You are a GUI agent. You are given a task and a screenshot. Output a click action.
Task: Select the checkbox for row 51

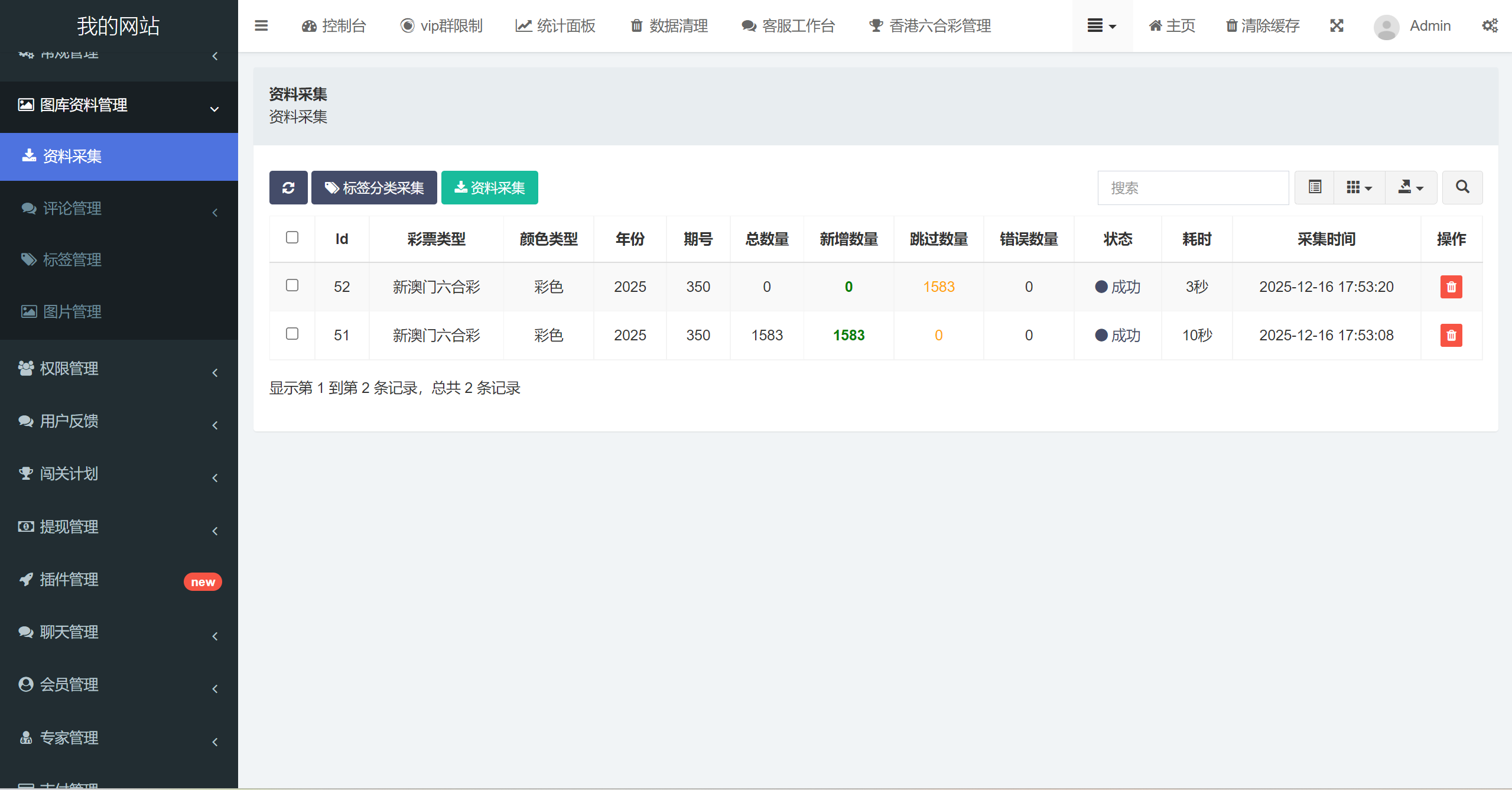coord(292,334)
